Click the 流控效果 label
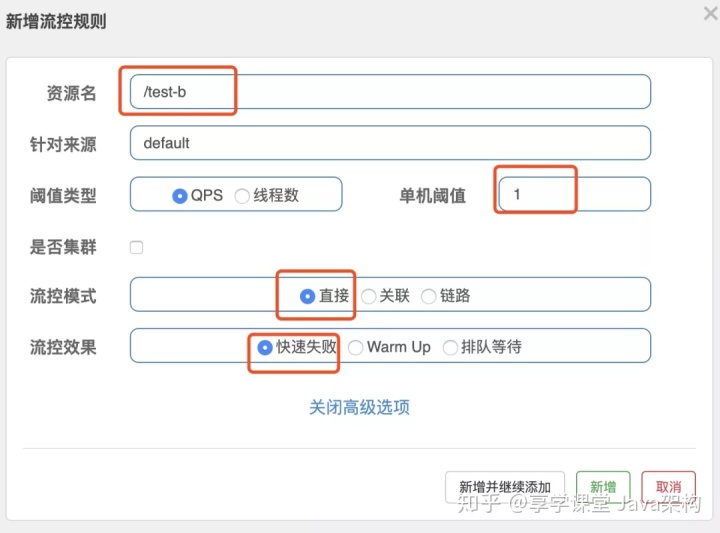This screenshot has width=720, height=533. coord(63,348)
